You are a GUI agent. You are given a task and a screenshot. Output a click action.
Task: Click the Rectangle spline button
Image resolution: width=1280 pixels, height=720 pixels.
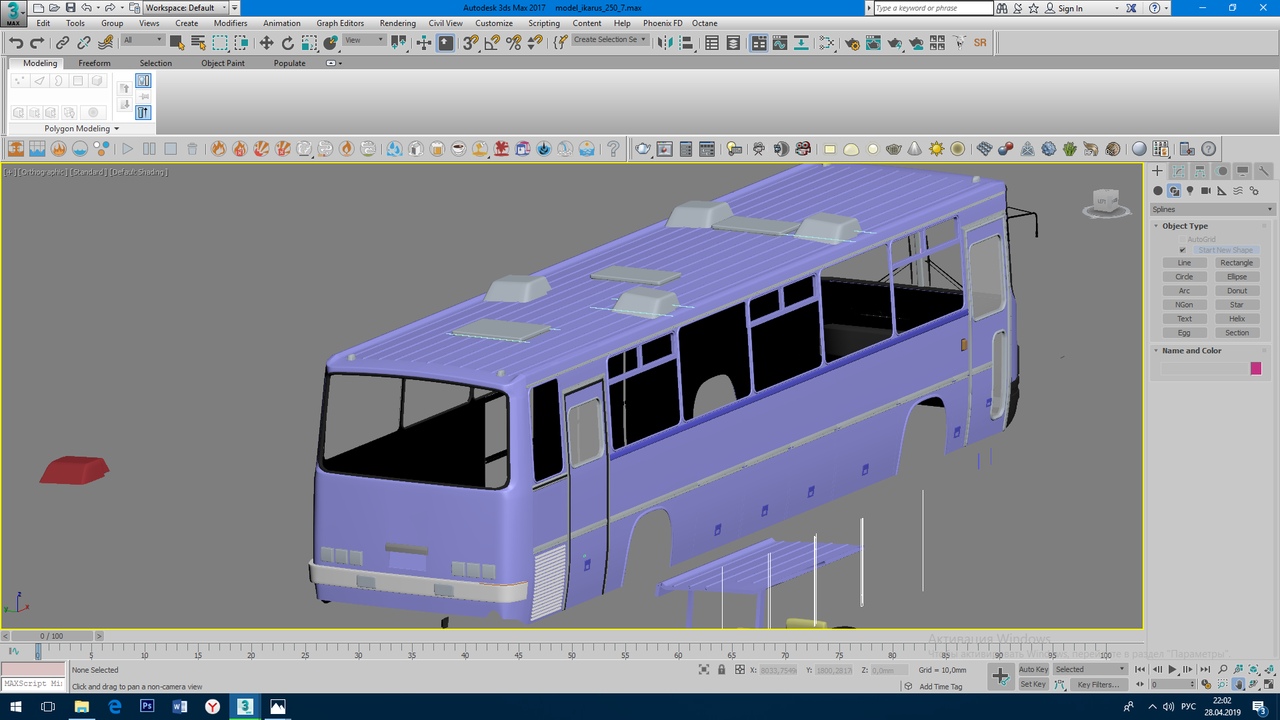click(1236, 263)
